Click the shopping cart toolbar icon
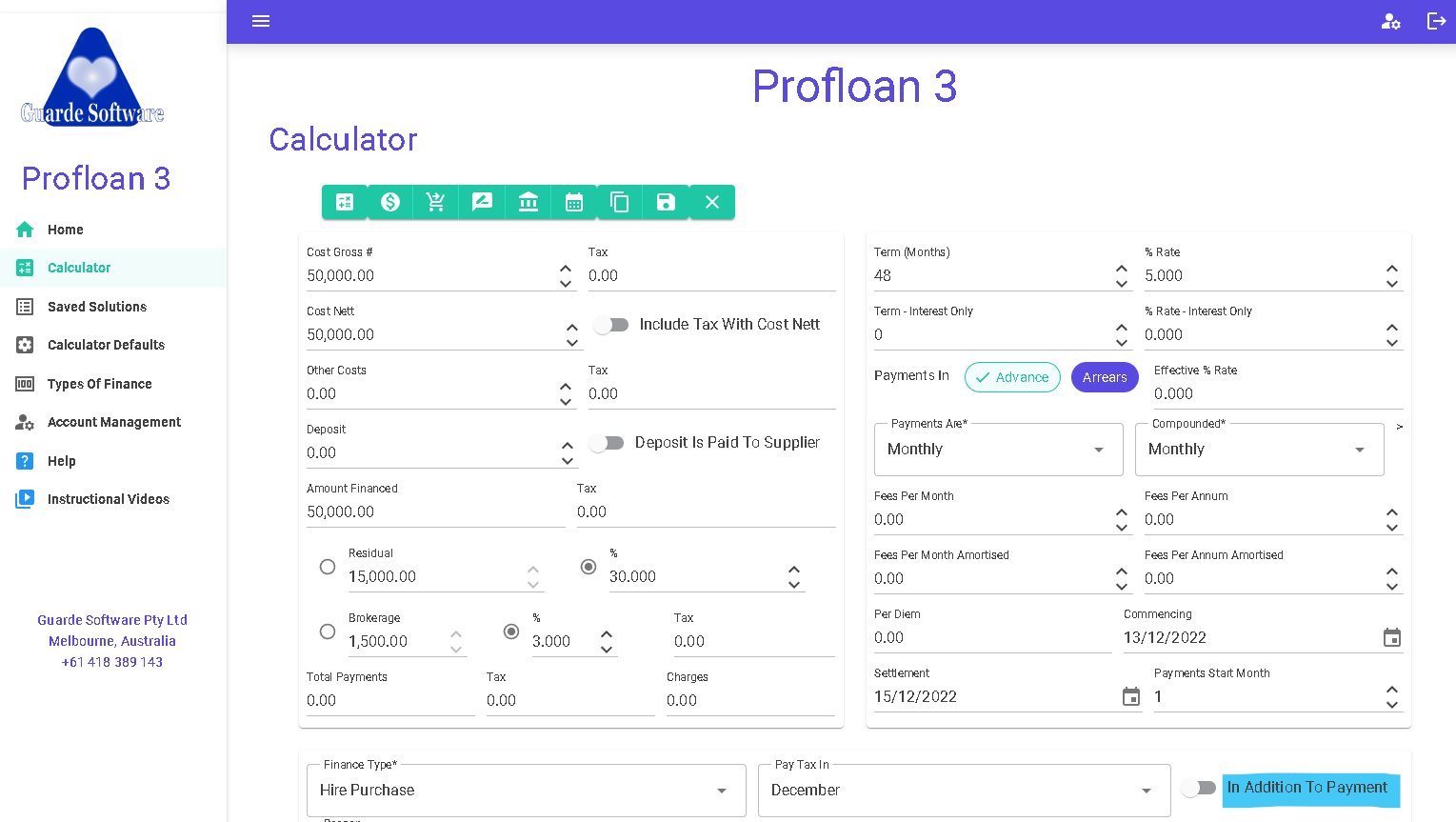 point(436,202)
